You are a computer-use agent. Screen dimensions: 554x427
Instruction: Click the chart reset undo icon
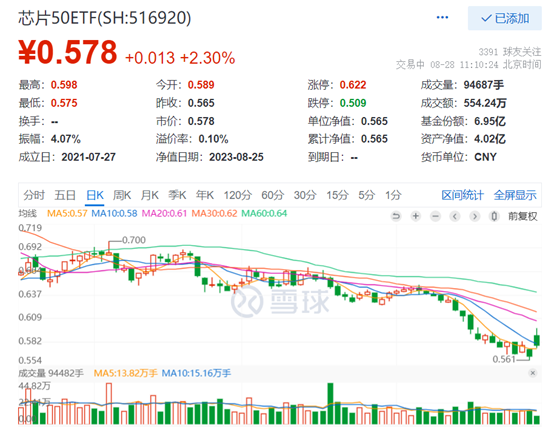click(396, 216)
